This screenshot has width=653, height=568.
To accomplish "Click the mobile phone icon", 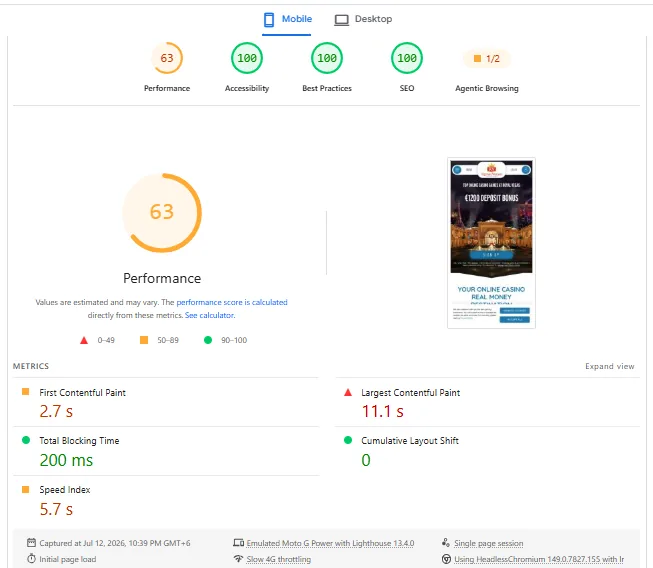I will [269, 20].
